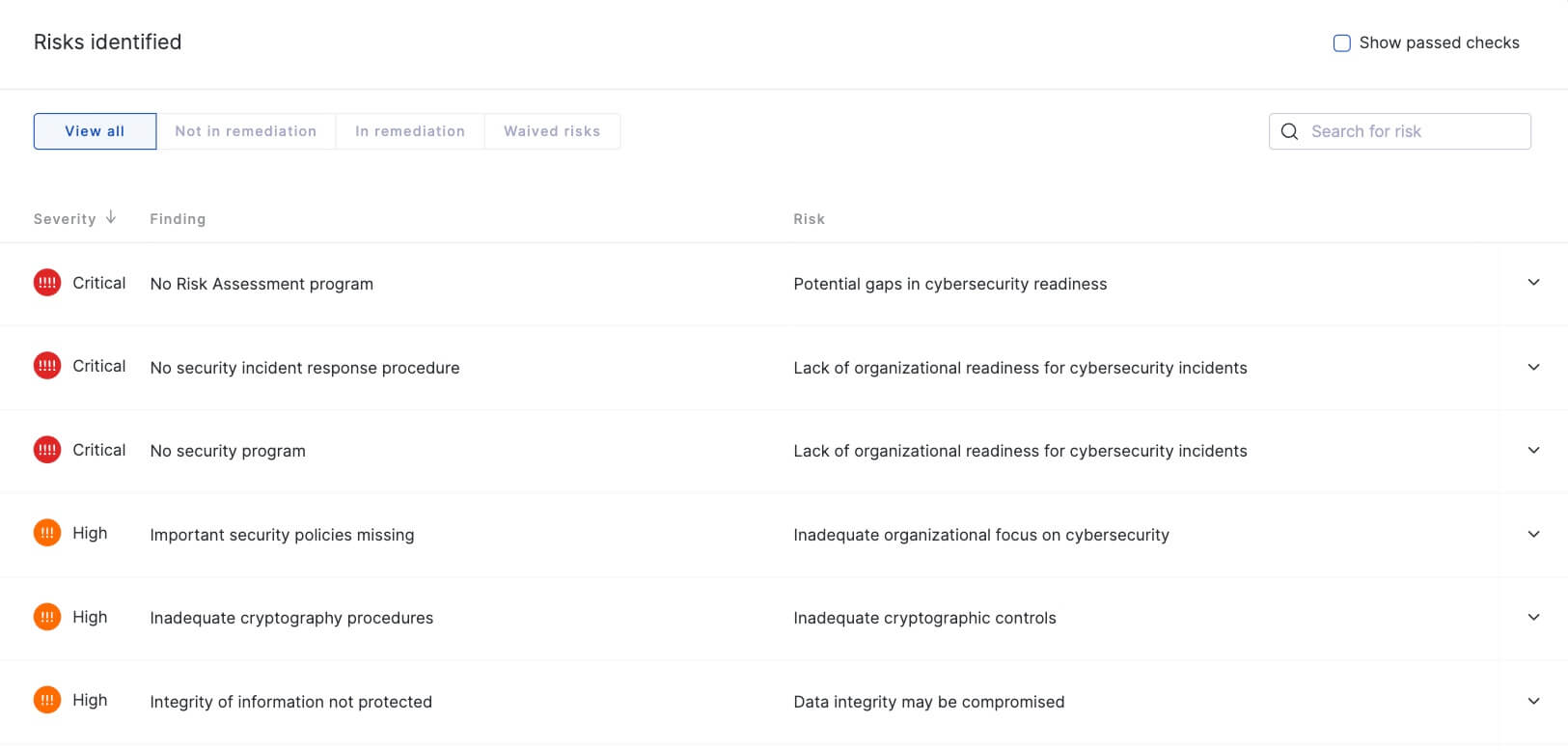Expand the Important security policies missing row

coord(1533,534)
